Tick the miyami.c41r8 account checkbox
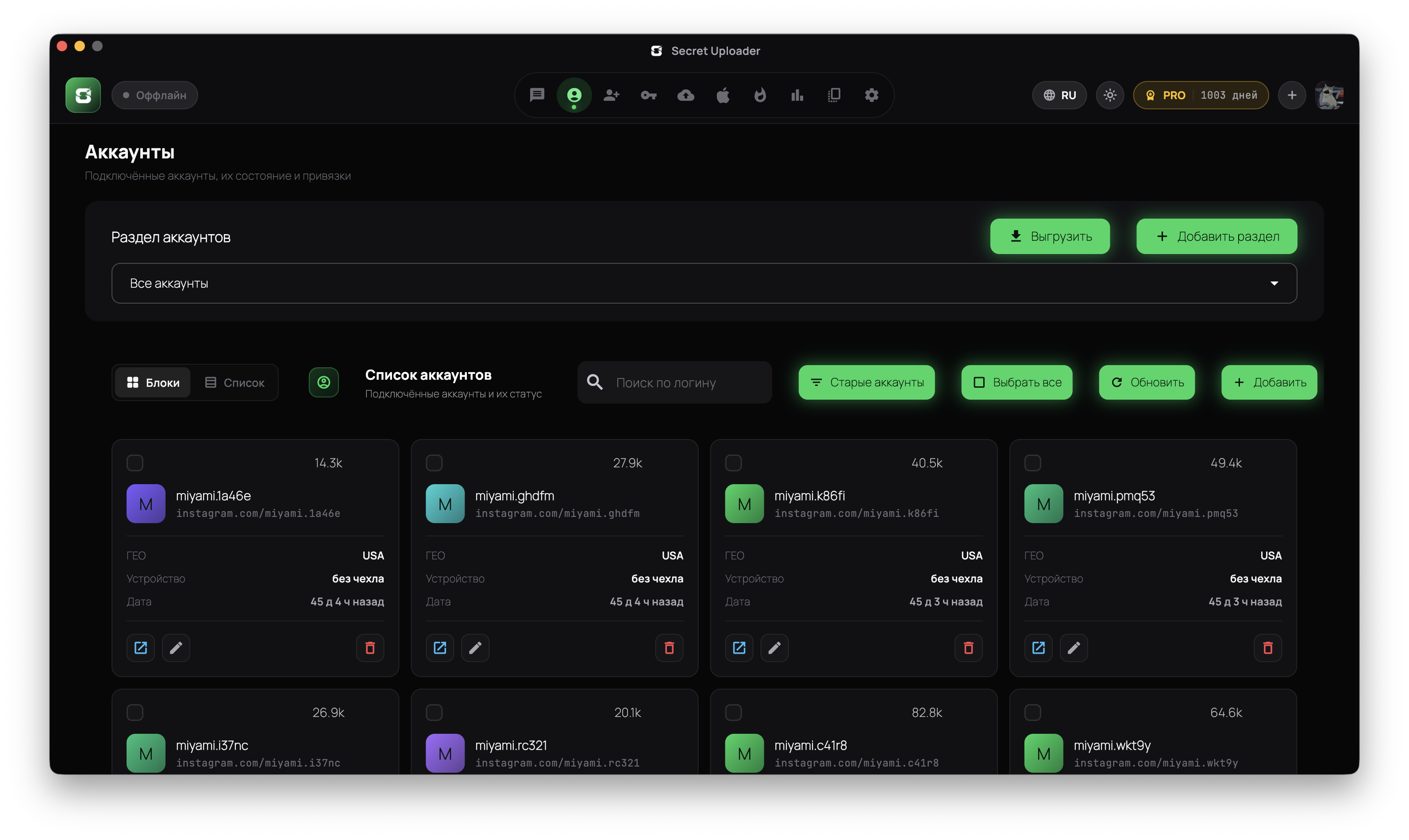Viewport: 1409px width, 840px height. click(x=733, y=712)
